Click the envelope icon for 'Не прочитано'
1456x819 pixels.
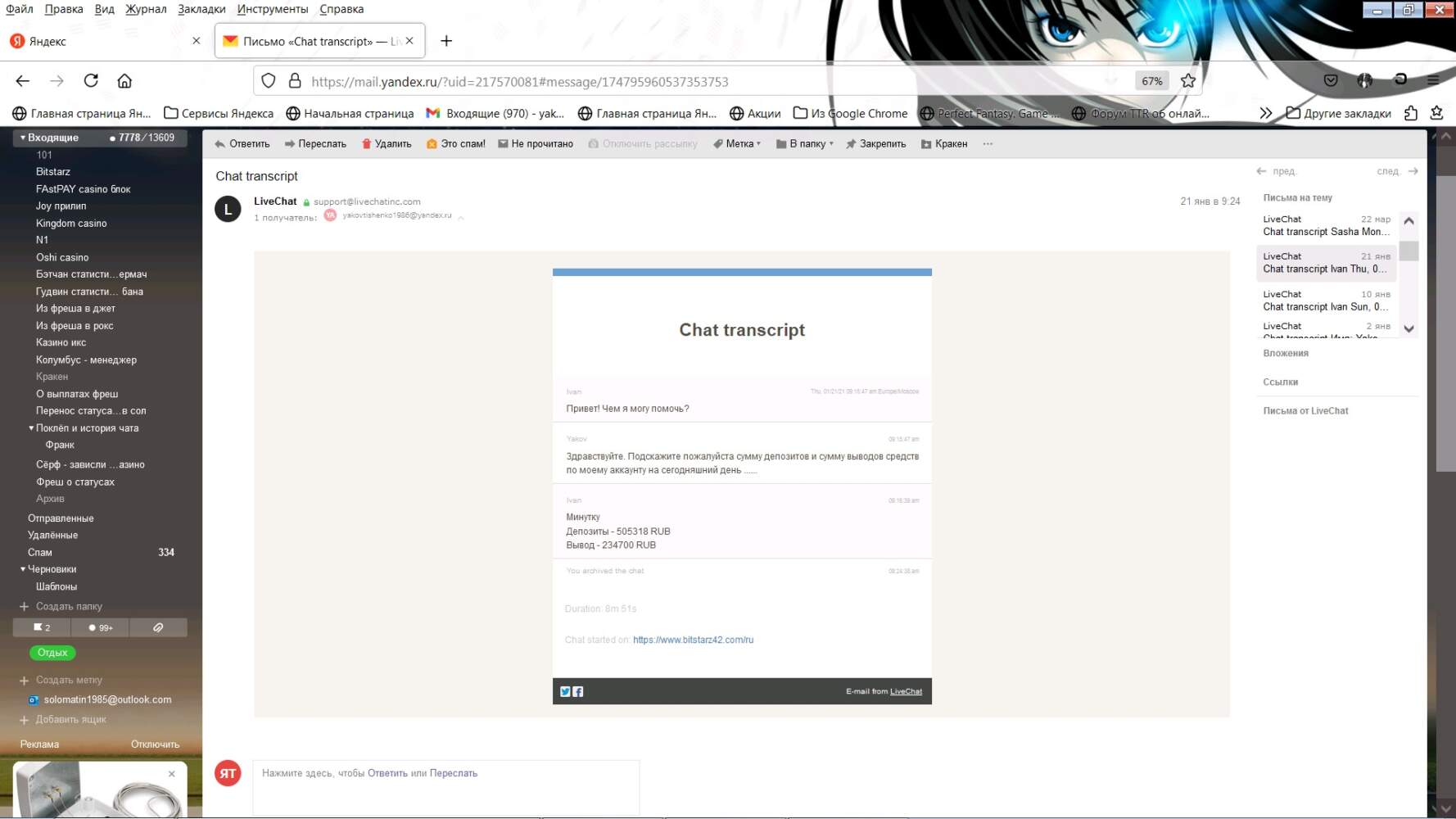tap(503, 144)
